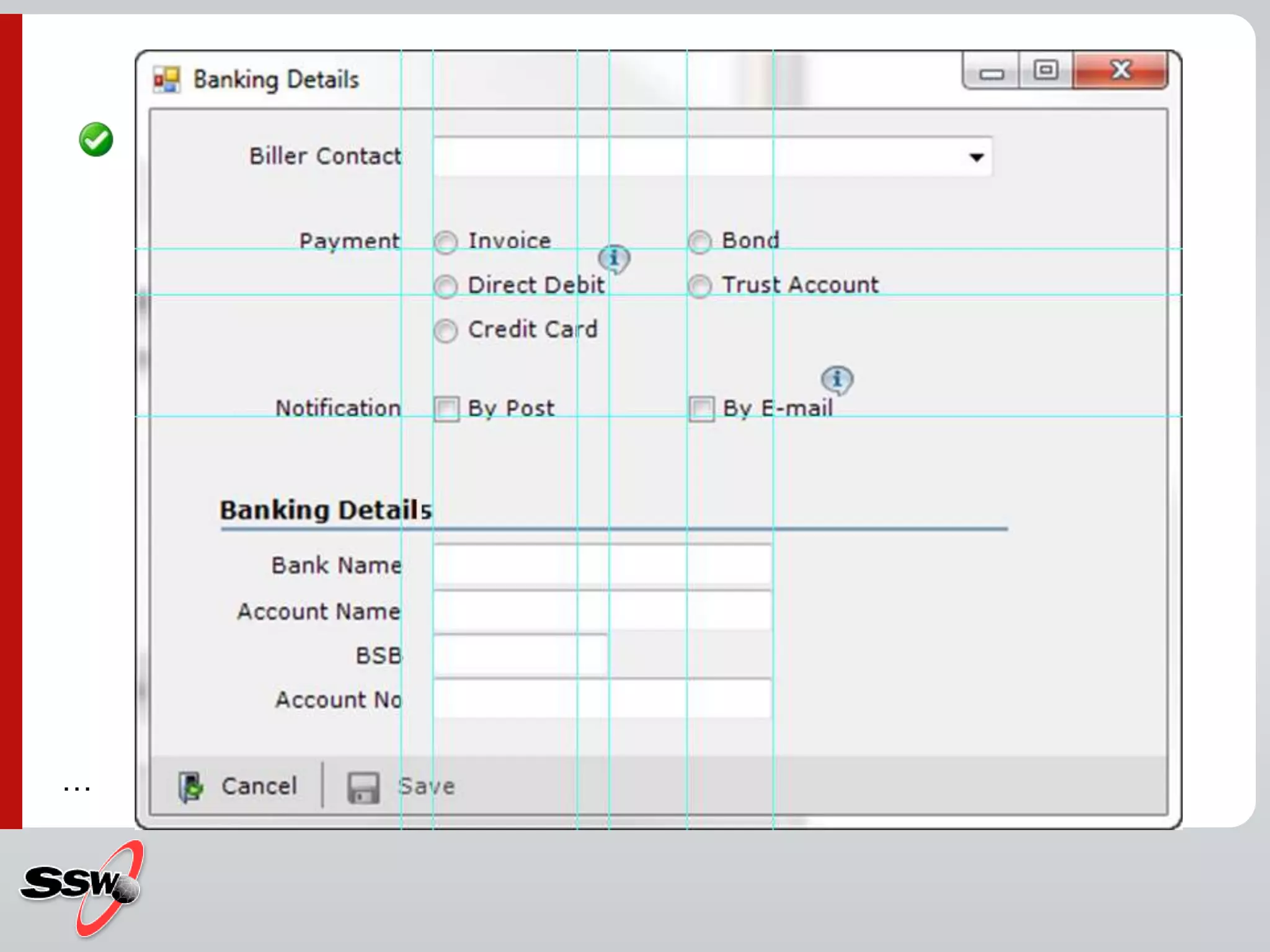Choose Credit Card as payment
Screen dimensions: 1270x952
[446, 331]
